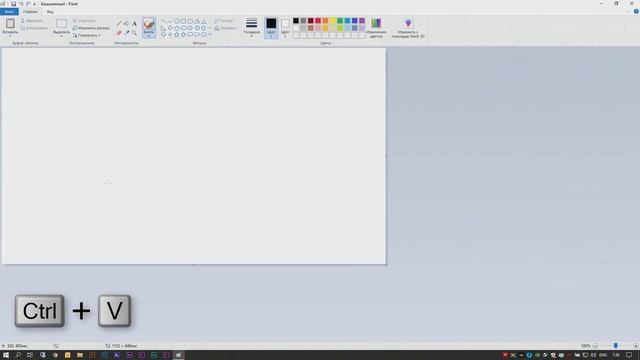Viewport: 640px width, 360px height.
Task: Switch to the View ribbon tab
Action: [x=50, y=12]
